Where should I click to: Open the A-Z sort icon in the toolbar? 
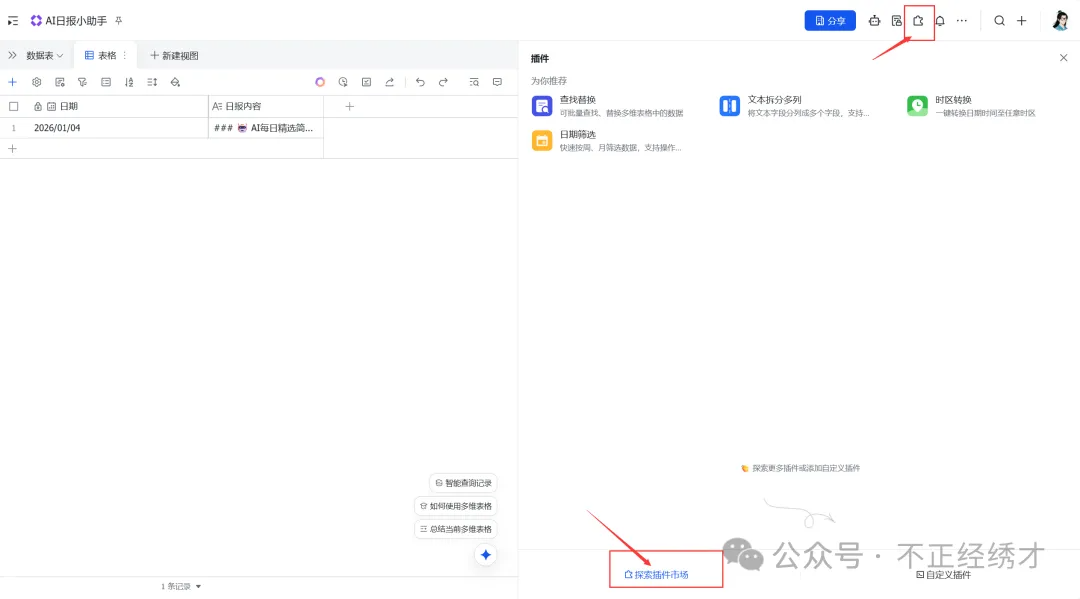[x=129, y=82]
